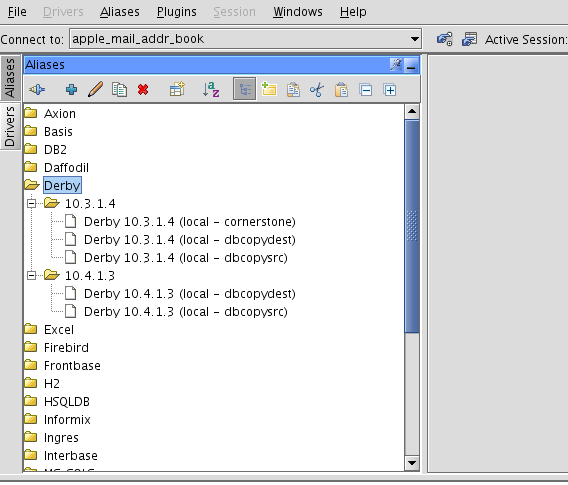Switch to the Drivers side tab
The width and height of the screenshot is (568, 485).
tap(10, 126)
